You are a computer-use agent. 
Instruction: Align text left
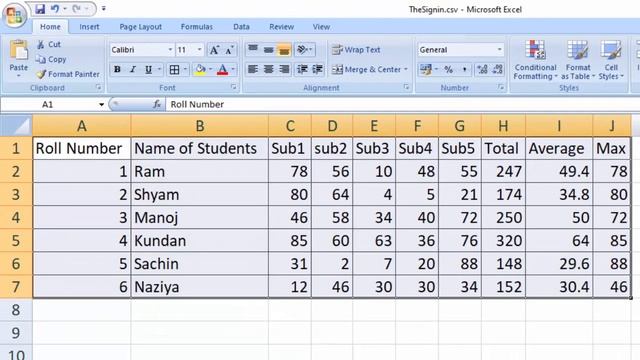pos(253,69)
